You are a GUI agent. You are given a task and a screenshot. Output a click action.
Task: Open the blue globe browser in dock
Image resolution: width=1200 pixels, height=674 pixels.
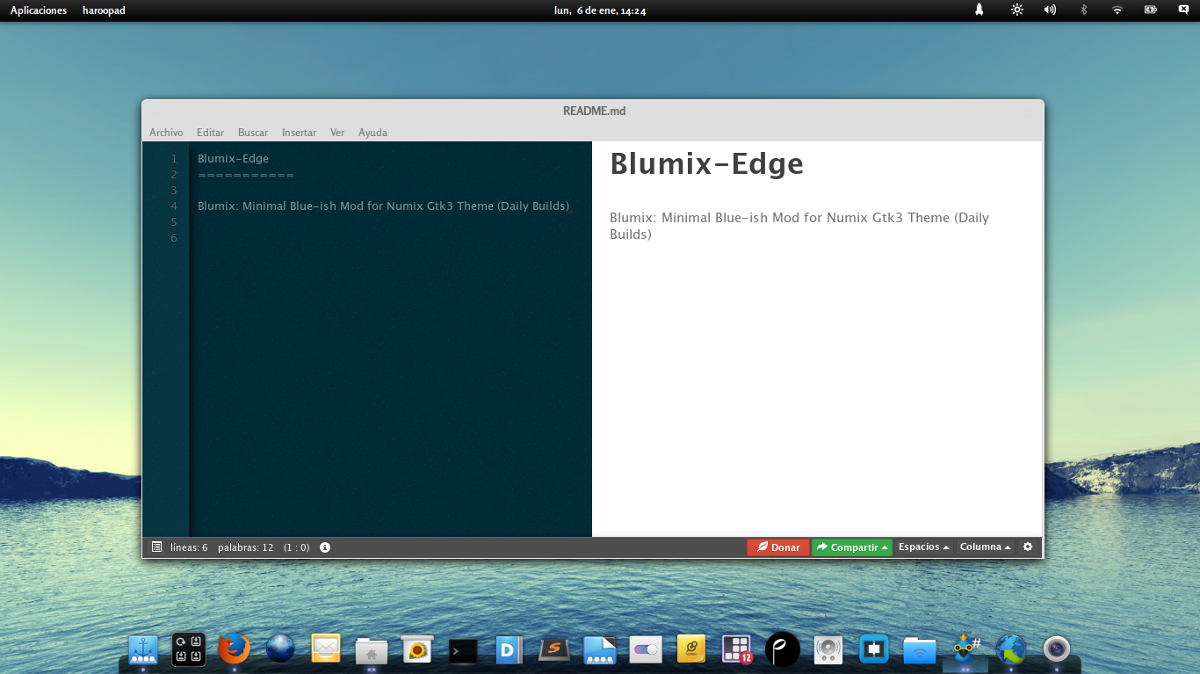pyautogui.click(x=280, y=650)
